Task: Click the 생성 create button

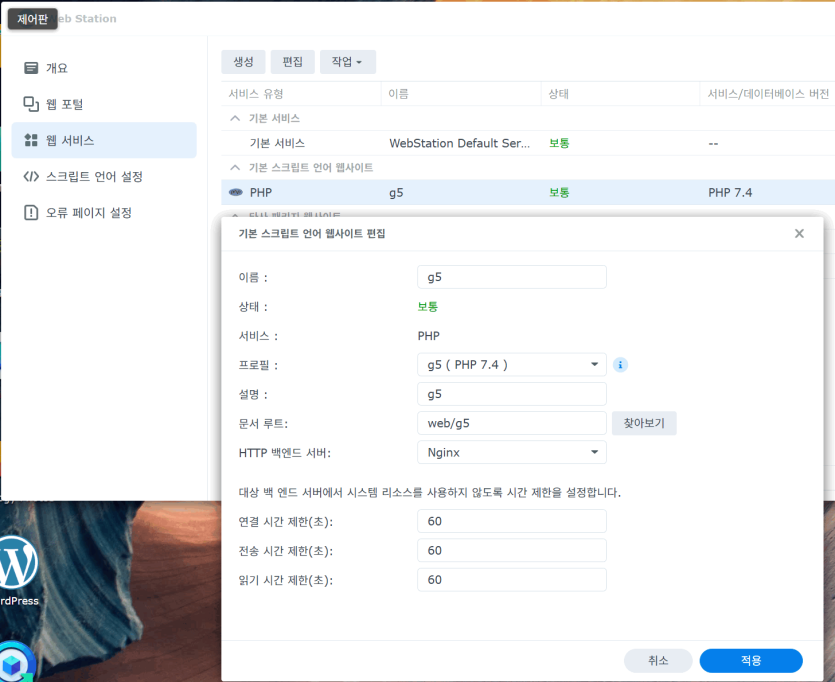Action: pos(243,62)
